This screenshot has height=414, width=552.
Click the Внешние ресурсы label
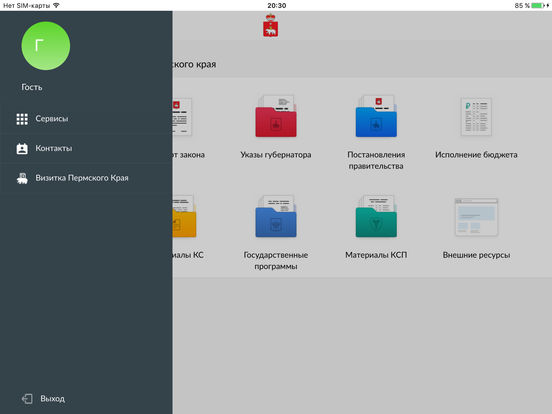pyautogui.click(x=476, y=255)
